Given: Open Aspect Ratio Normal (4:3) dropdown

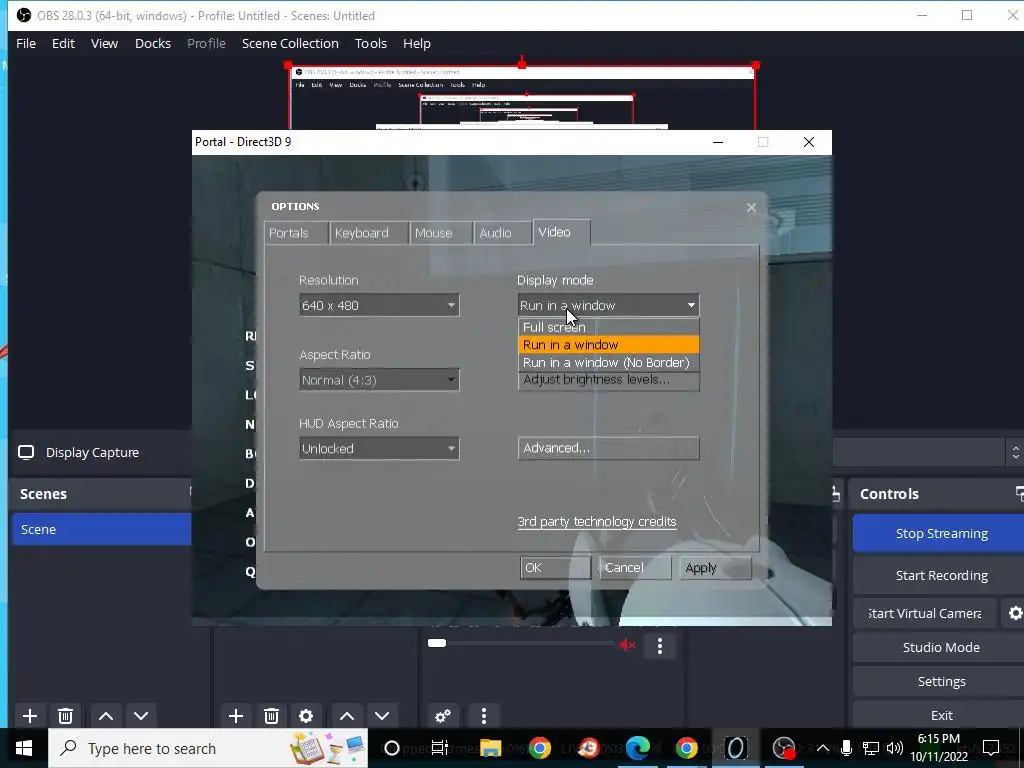Looking at the screenshot, I should click(379, 380).
